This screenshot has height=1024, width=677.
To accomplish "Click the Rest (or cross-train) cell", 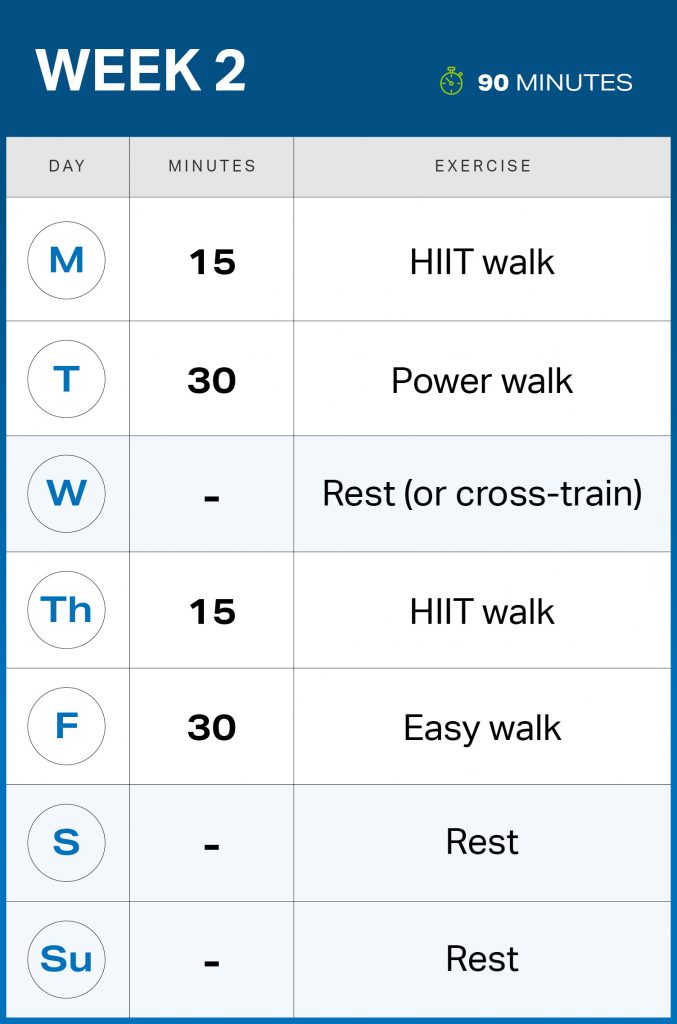I will pos(482,494).
